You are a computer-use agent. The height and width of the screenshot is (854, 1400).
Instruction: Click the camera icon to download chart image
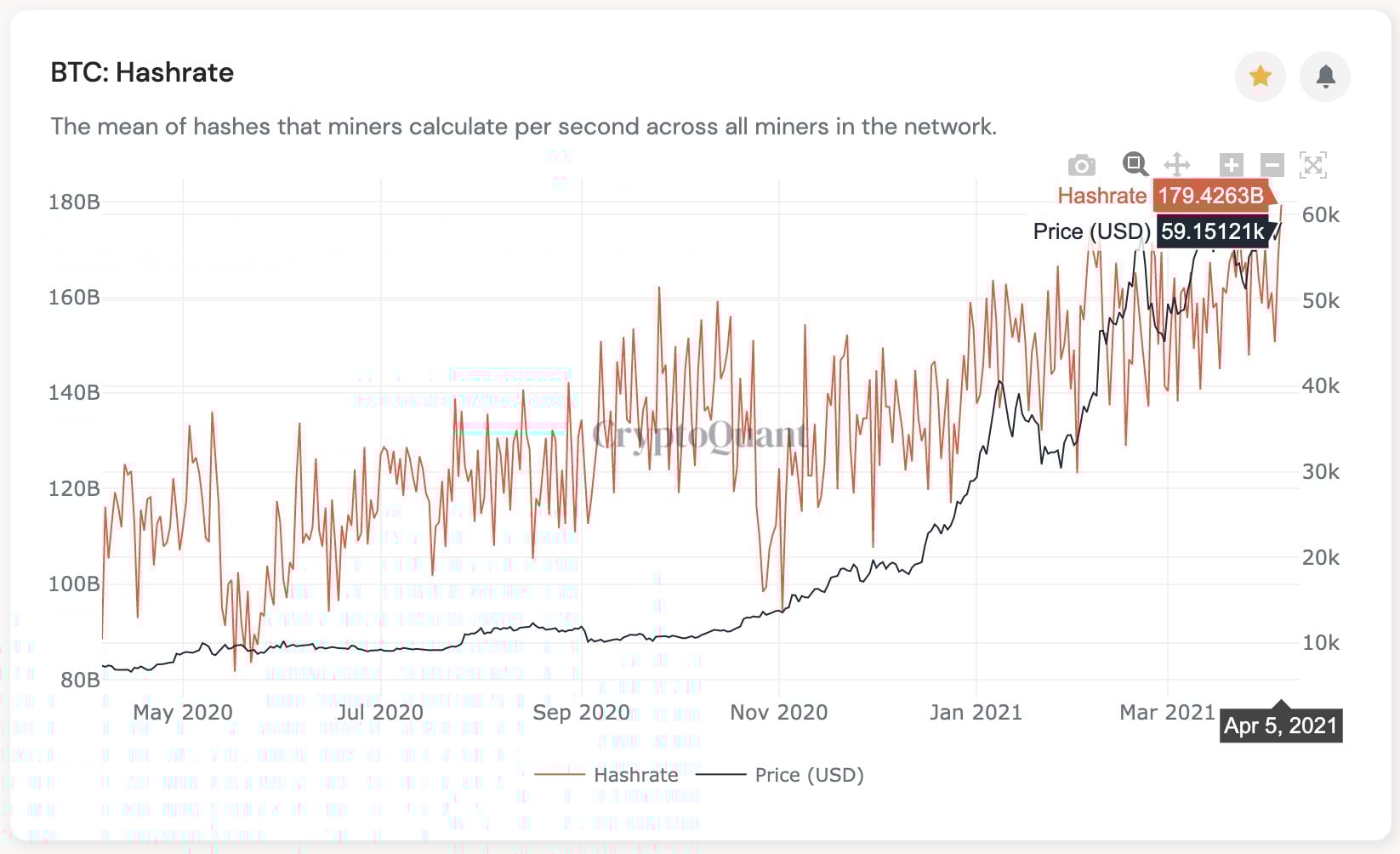[1080, 165]
